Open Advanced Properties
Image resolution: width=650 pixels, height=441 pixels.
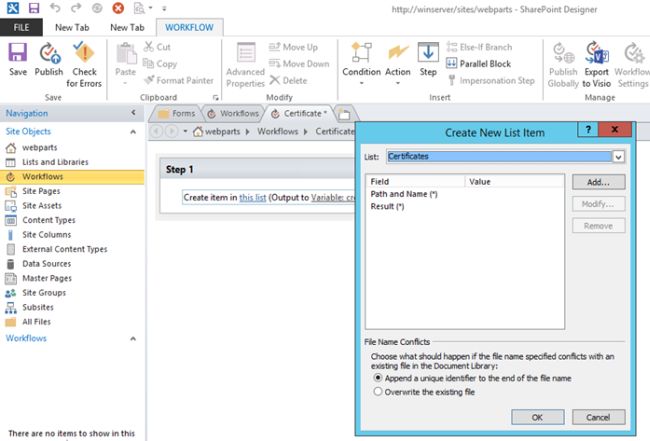245,65
